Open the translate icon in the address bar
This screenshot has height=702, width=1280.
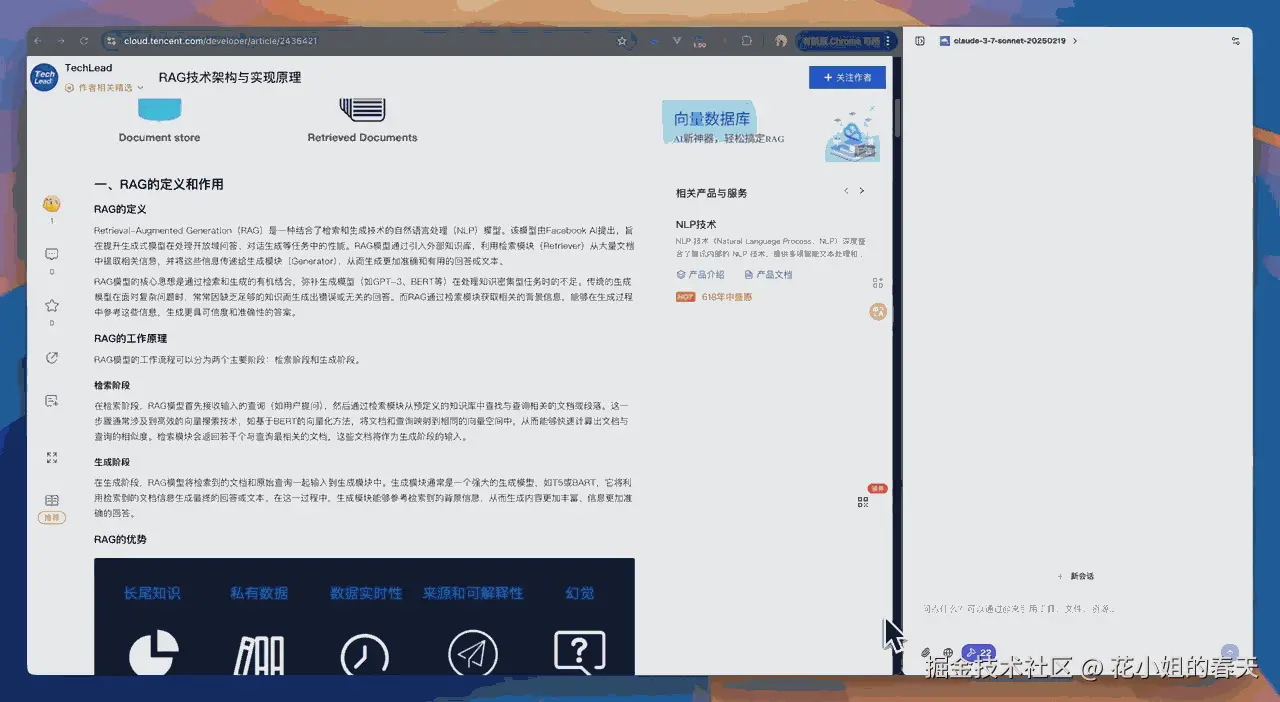[653, 41]
